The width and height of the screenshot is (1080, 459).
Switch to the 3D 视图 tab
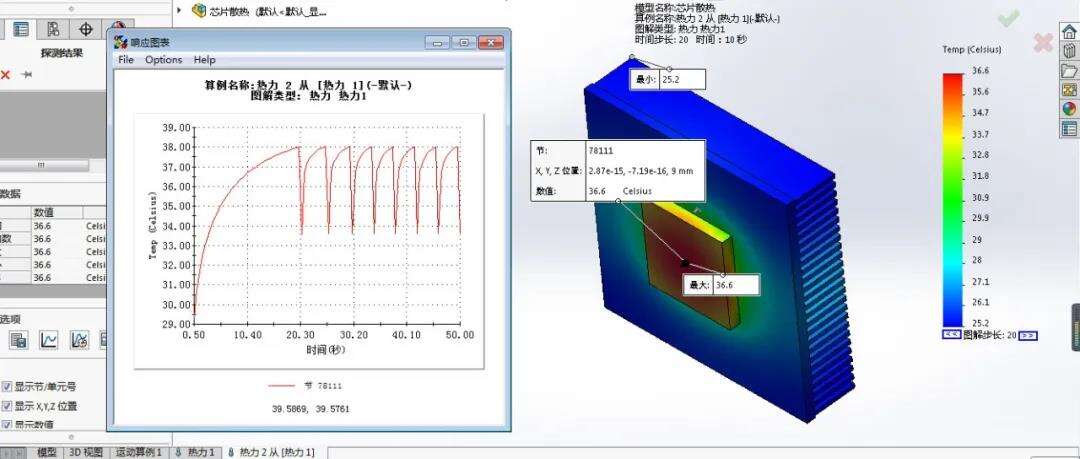pyautogui.click(x=86, y=452)
